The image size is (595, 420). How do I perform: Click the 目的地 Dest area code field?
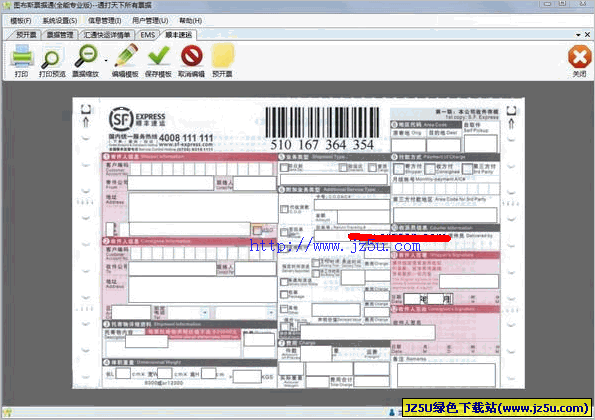[443, 145]
